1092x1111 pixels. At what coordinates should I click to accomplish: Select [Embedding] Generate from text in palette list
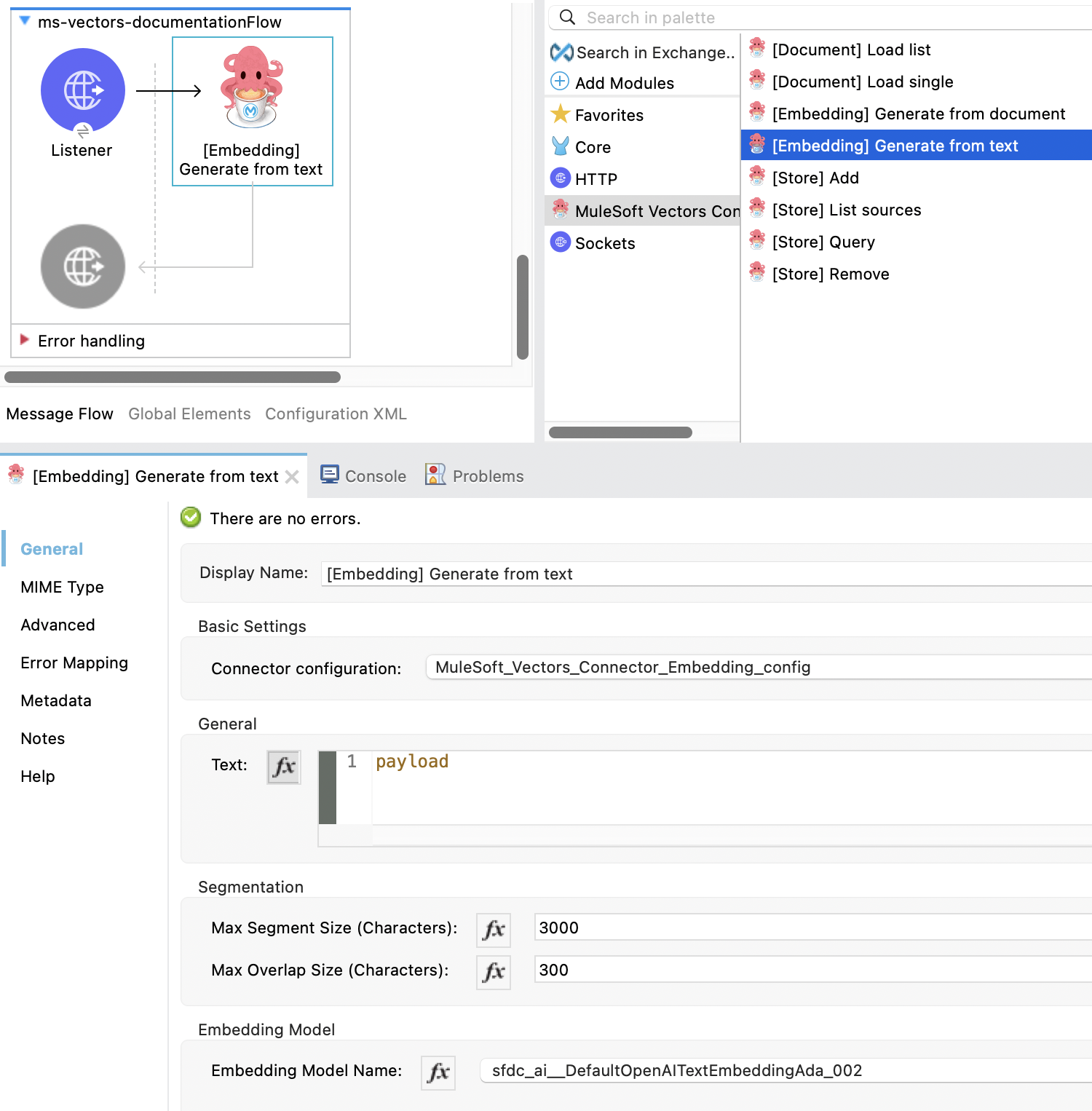click(x=917, y=146)
